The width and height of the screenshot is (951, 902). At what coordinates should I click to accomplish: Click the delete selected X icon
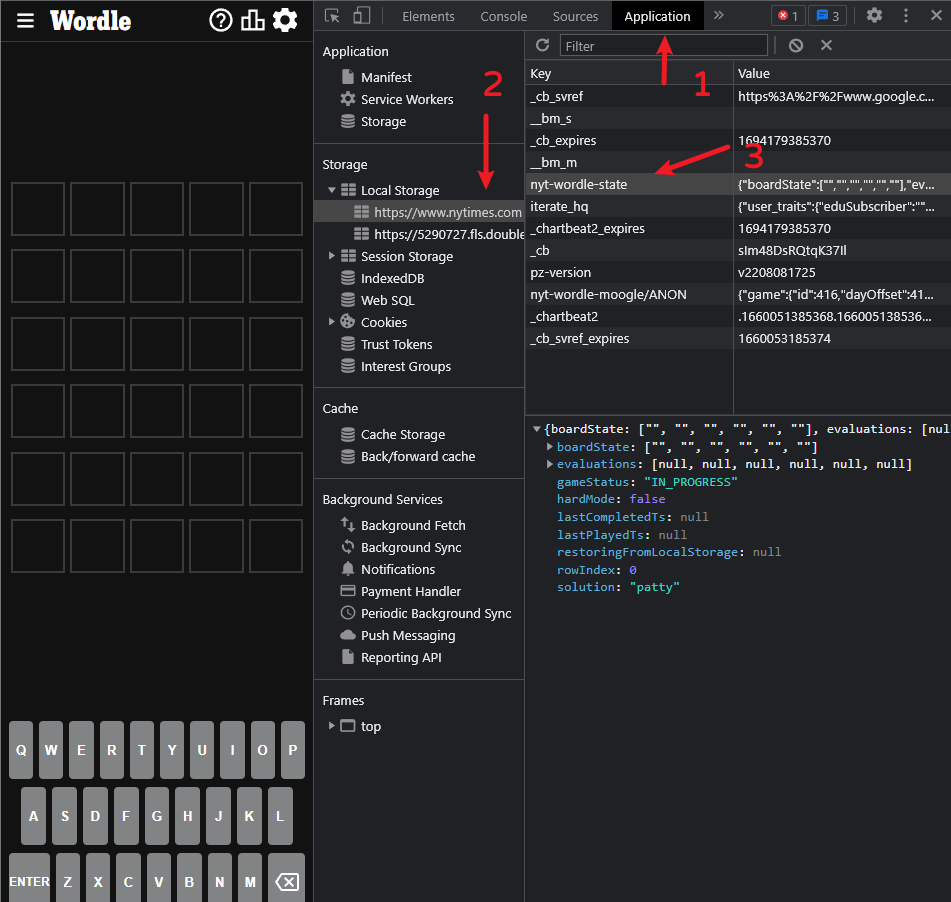826,45
